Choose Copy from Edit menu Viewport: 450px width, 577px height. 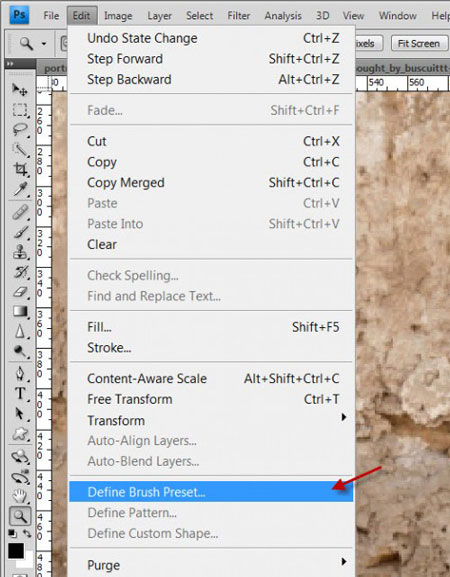[211, 162]
